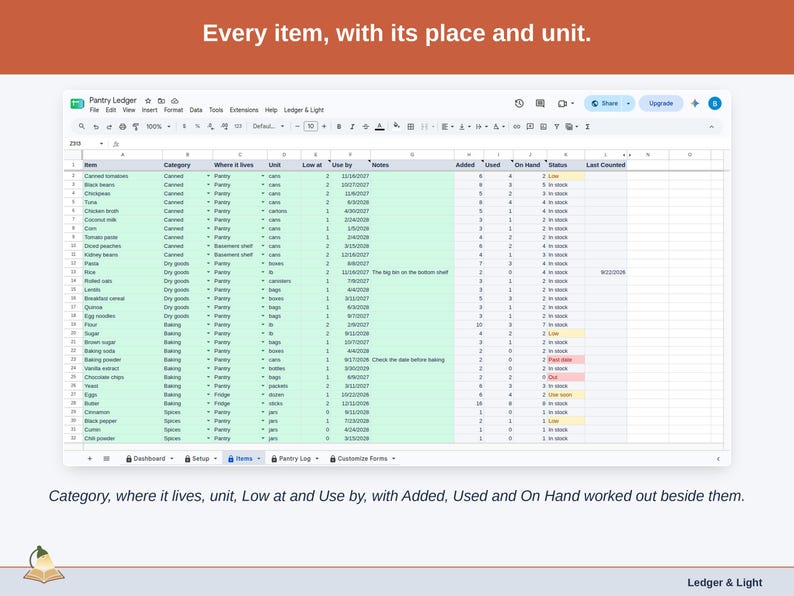Open the horizontal align dropdown
This screenshot has height=596, width=794.
(x=447, y=127)
